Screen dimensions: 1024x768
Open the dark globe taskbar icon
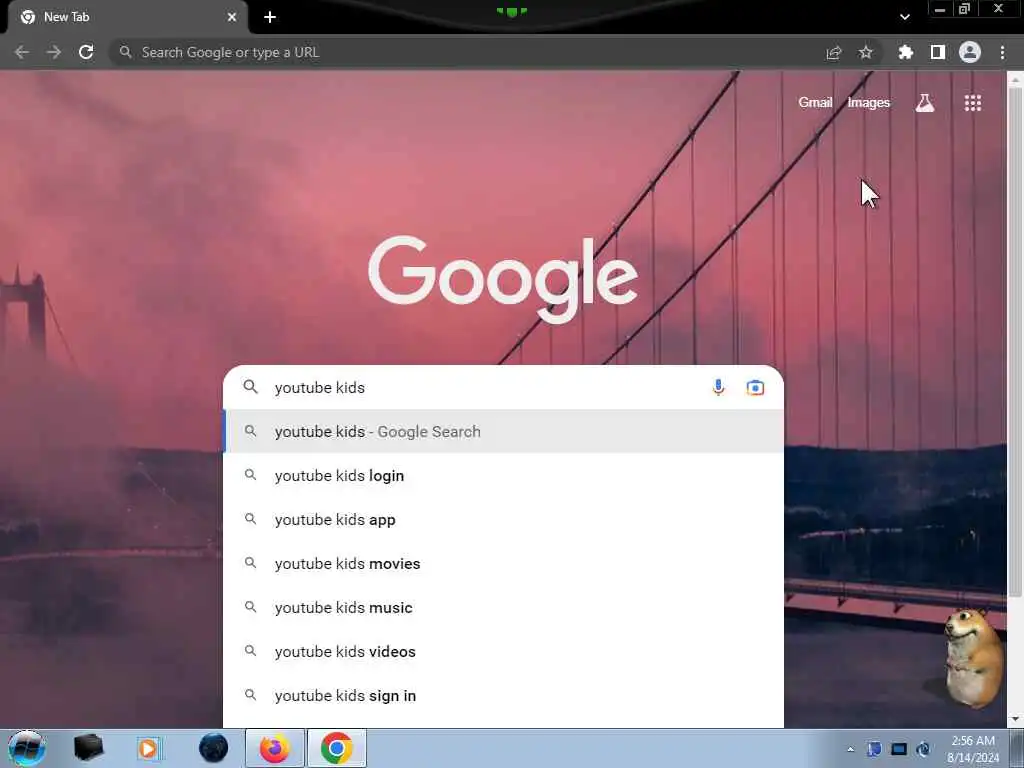click(214, 748)
